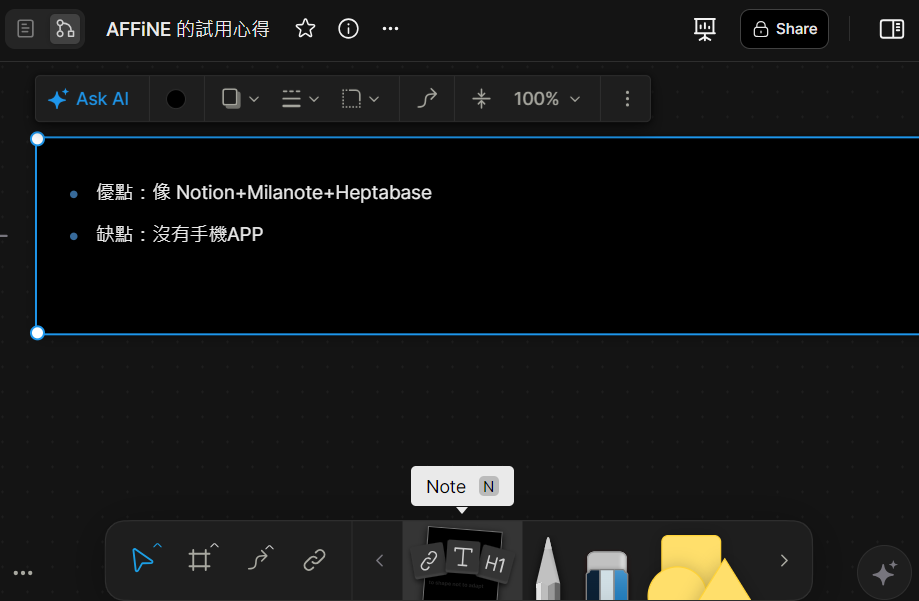Select the bottom-left resize handle
Viewport: 919px width, 601px height.
[x=37, y=333]
